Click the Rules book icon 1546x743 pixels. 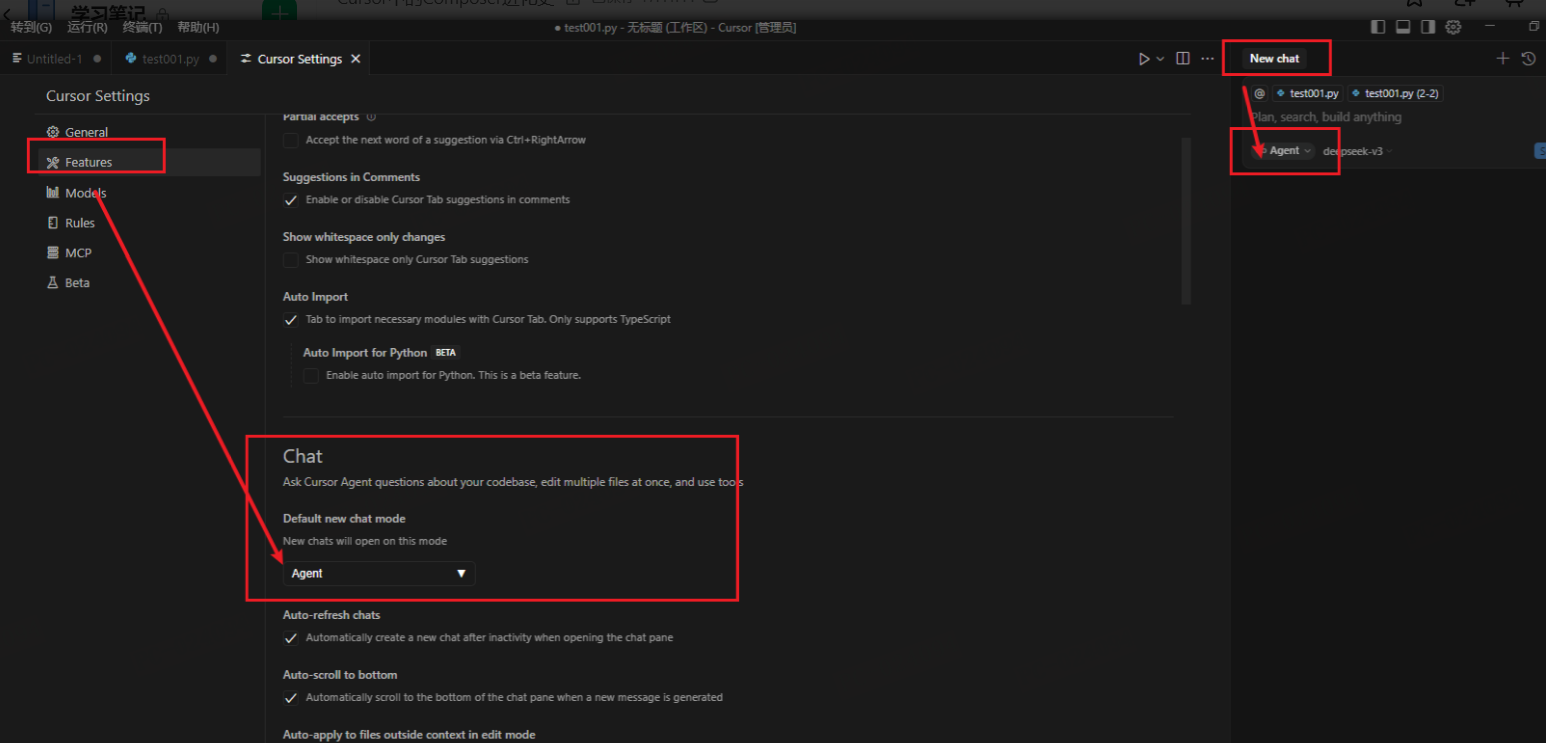(53, 223)
